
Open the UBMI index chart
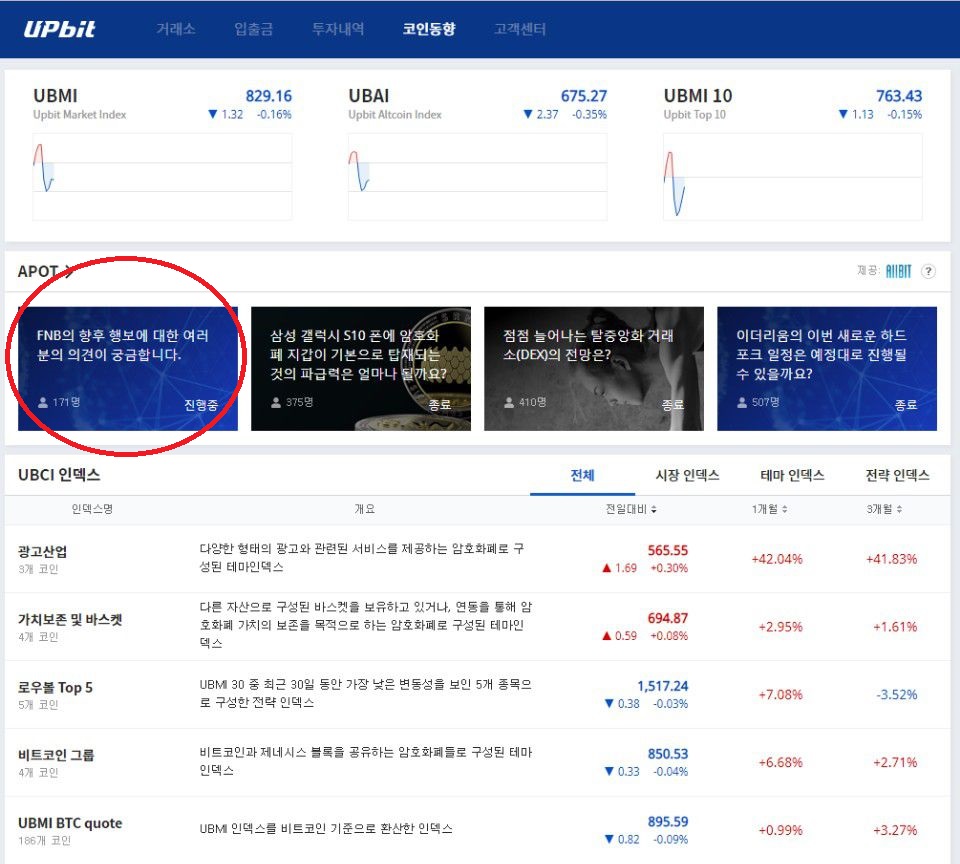point(162,177)
